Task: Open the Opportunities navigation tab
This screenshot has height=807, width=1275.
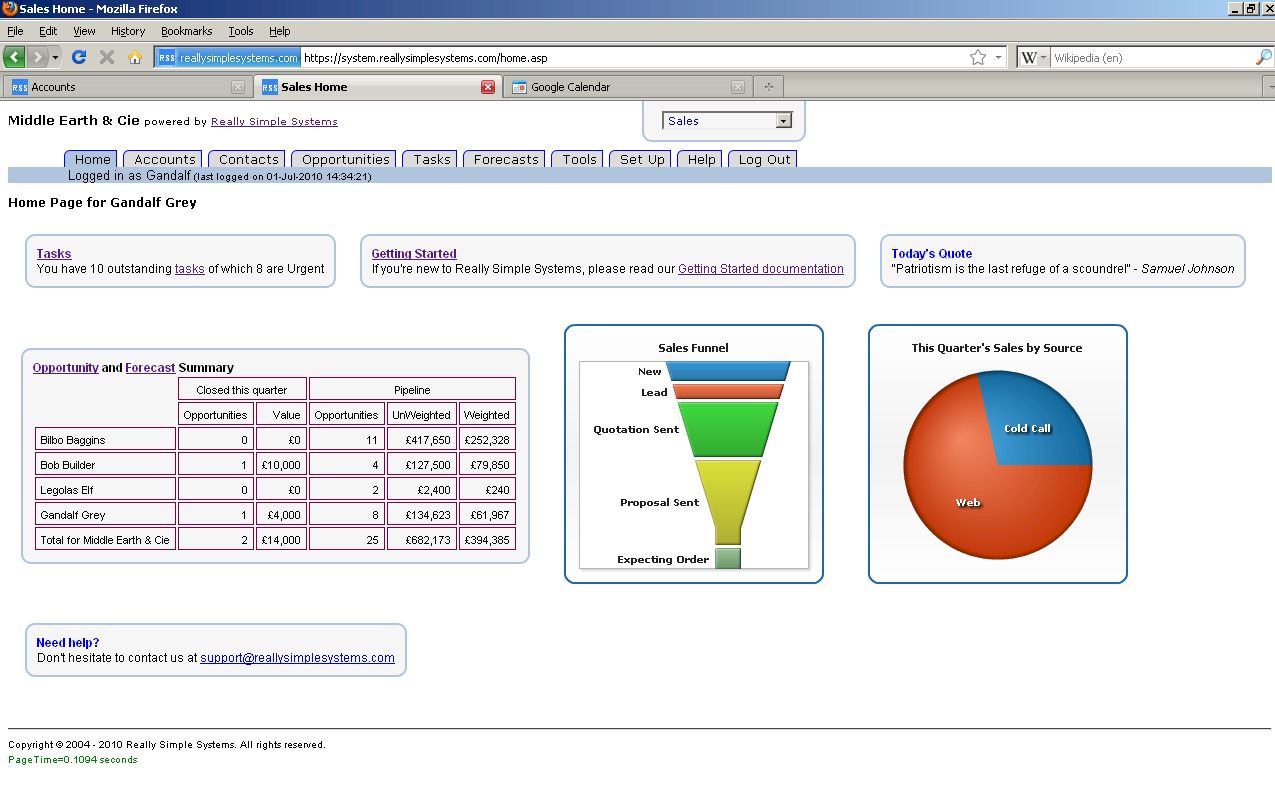Action: (345, 159)
